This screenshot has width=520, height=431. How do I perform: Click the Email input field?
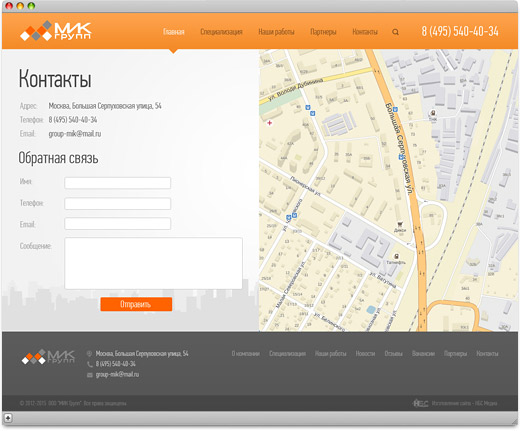(118, 224)
